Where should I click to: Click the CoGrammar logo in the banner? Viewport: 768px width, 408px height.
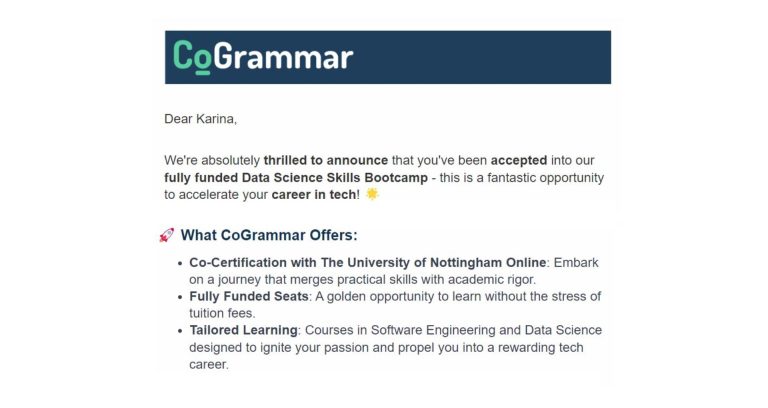(263, 57)
